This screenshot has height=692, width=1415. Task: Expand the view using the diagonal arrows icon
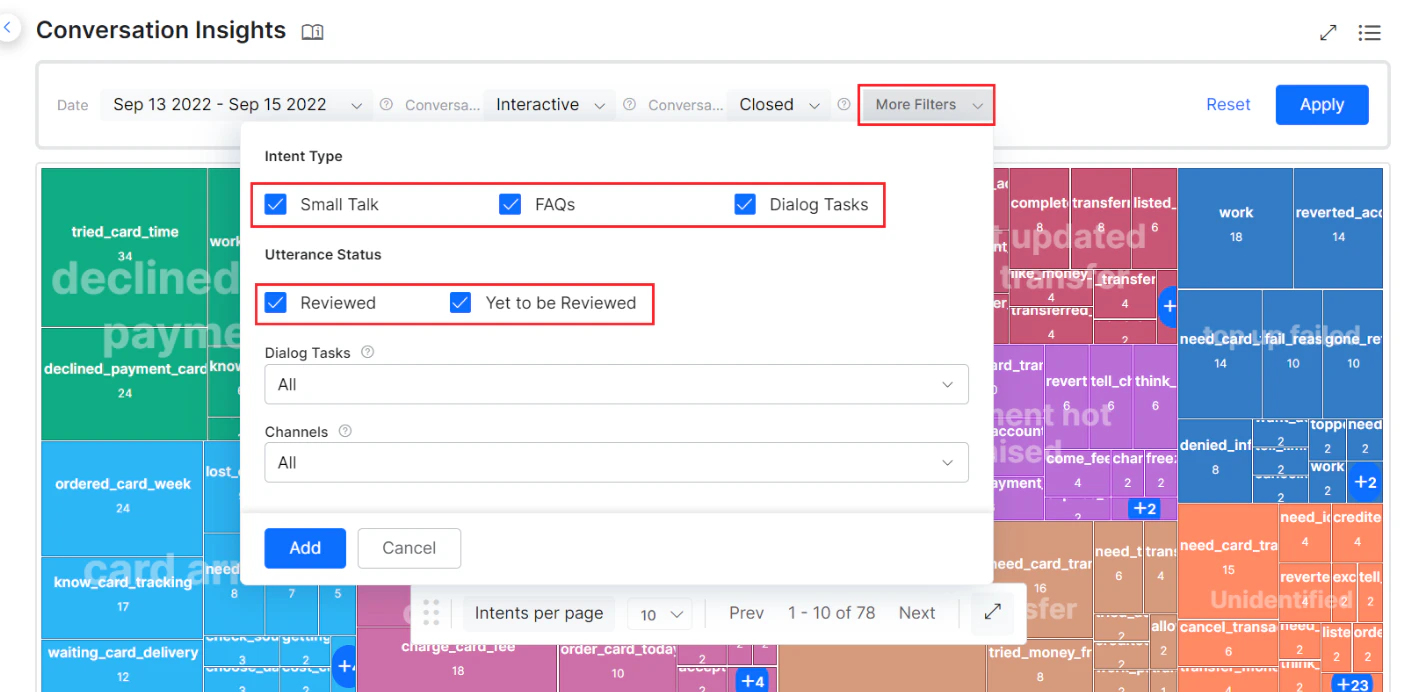click(x=1328, y=32)
